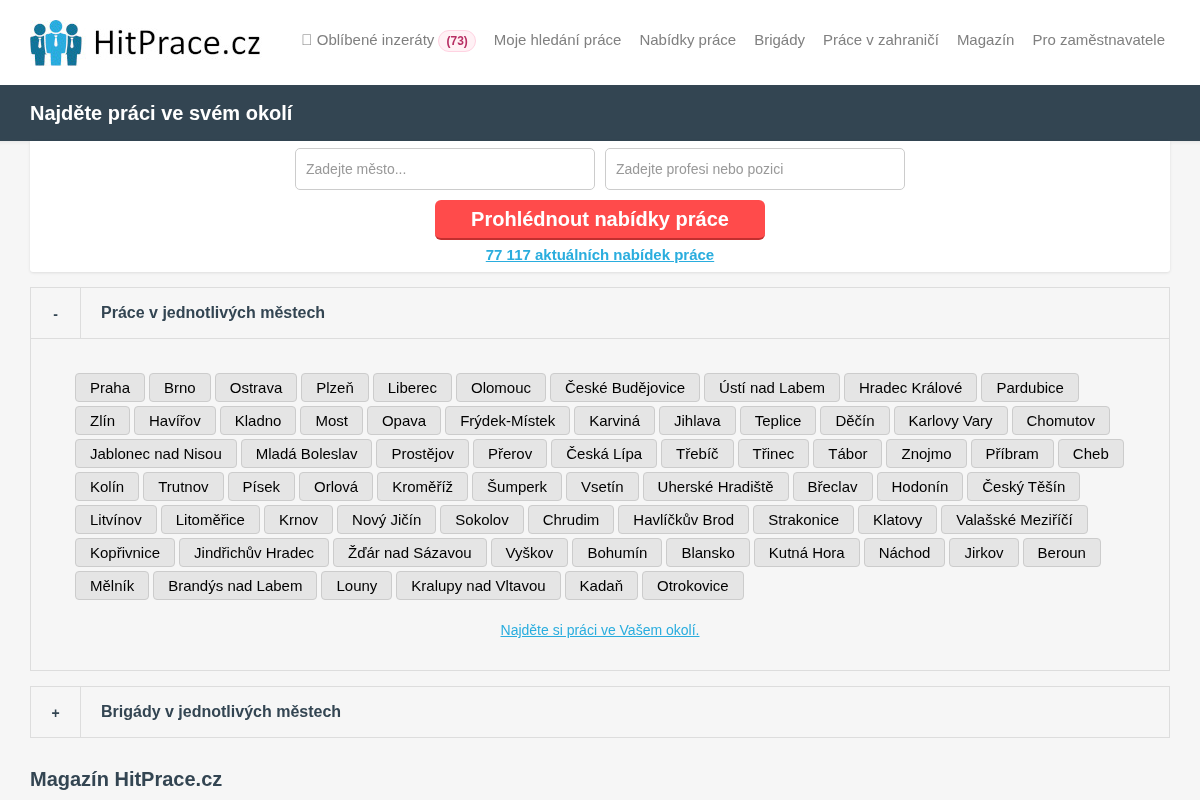The image size is (1200, 800).
Task: Open Nabídky práce menu item
Action: pyautogui.click(x=688, y=40)
